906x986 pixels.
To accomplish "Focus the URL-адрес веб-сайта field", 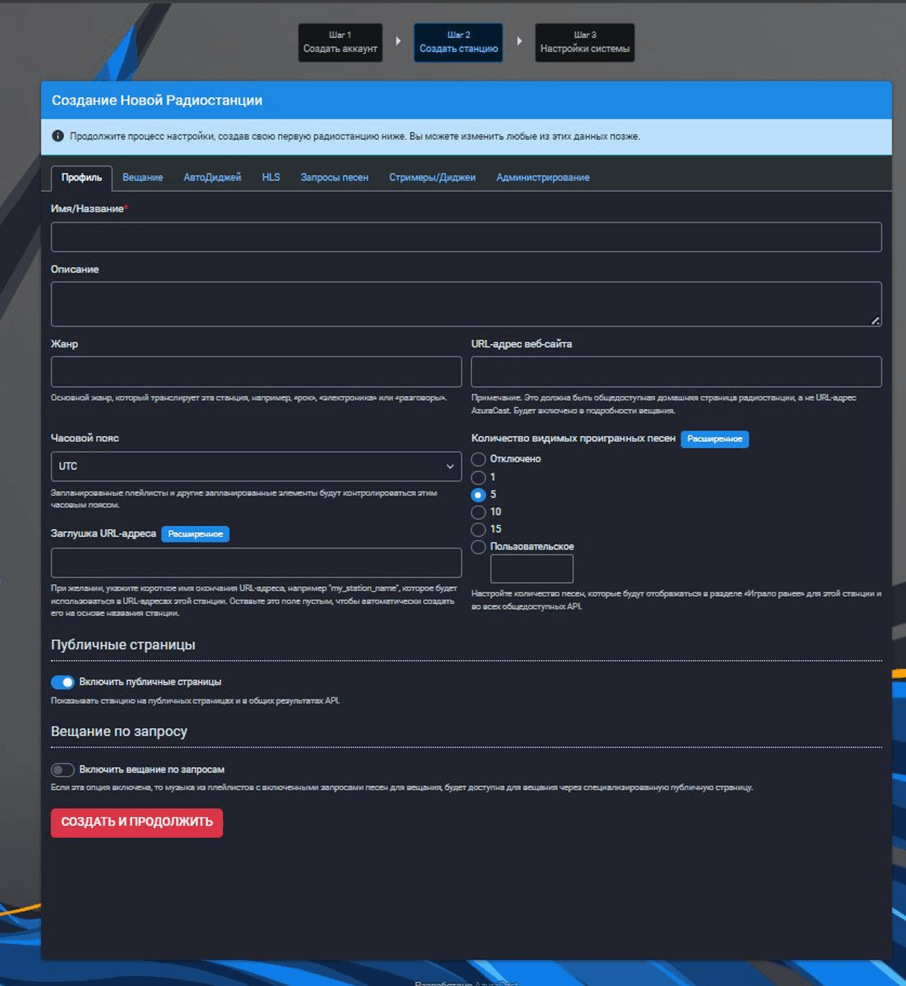I will coord(676,371).
